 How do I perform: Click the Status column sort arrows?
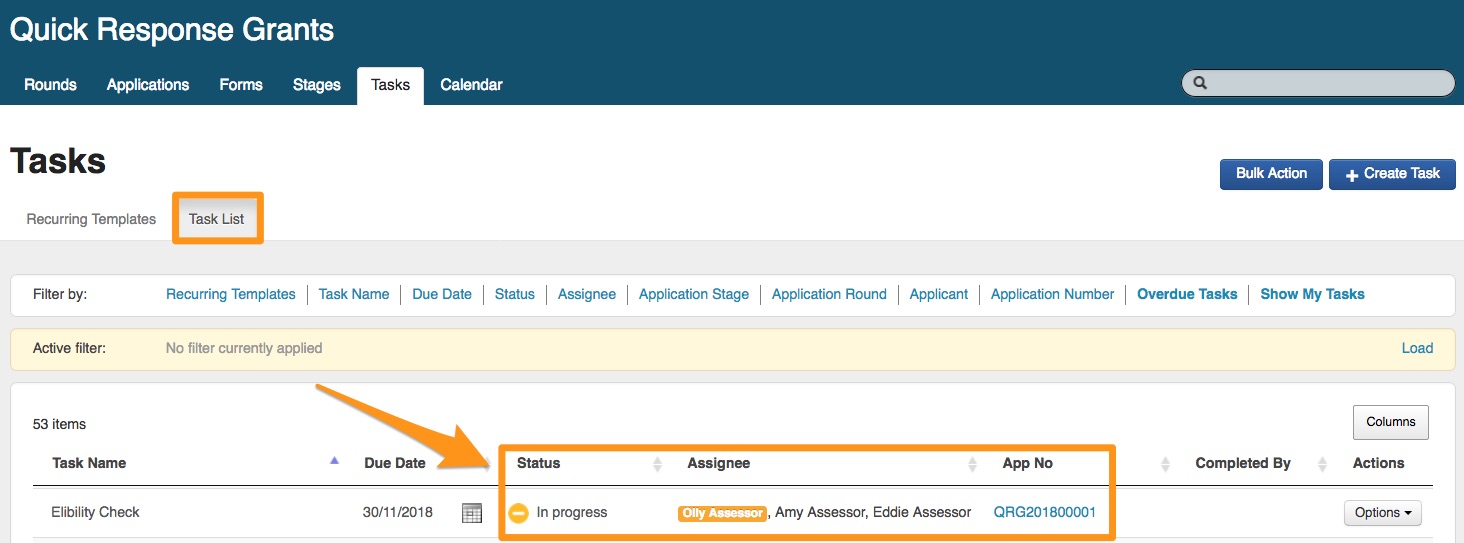click(657, 464)
